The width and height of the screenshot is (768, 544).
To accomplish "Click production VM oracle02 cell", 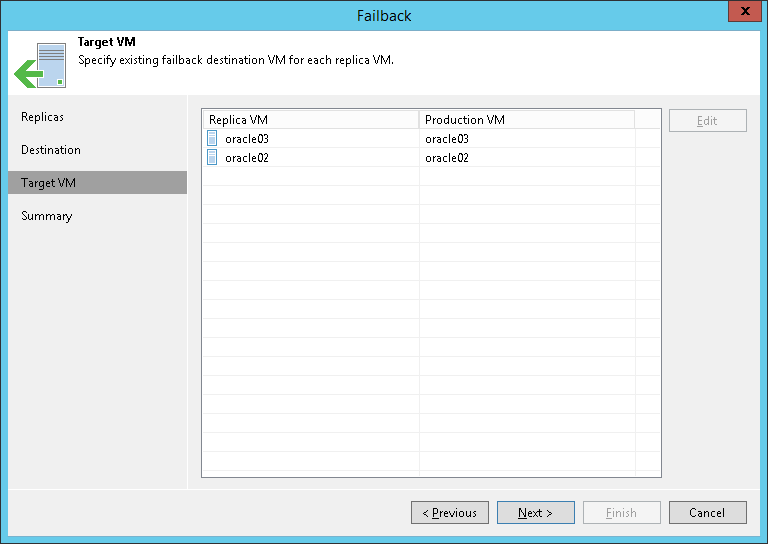I will (x=447, y=158).
